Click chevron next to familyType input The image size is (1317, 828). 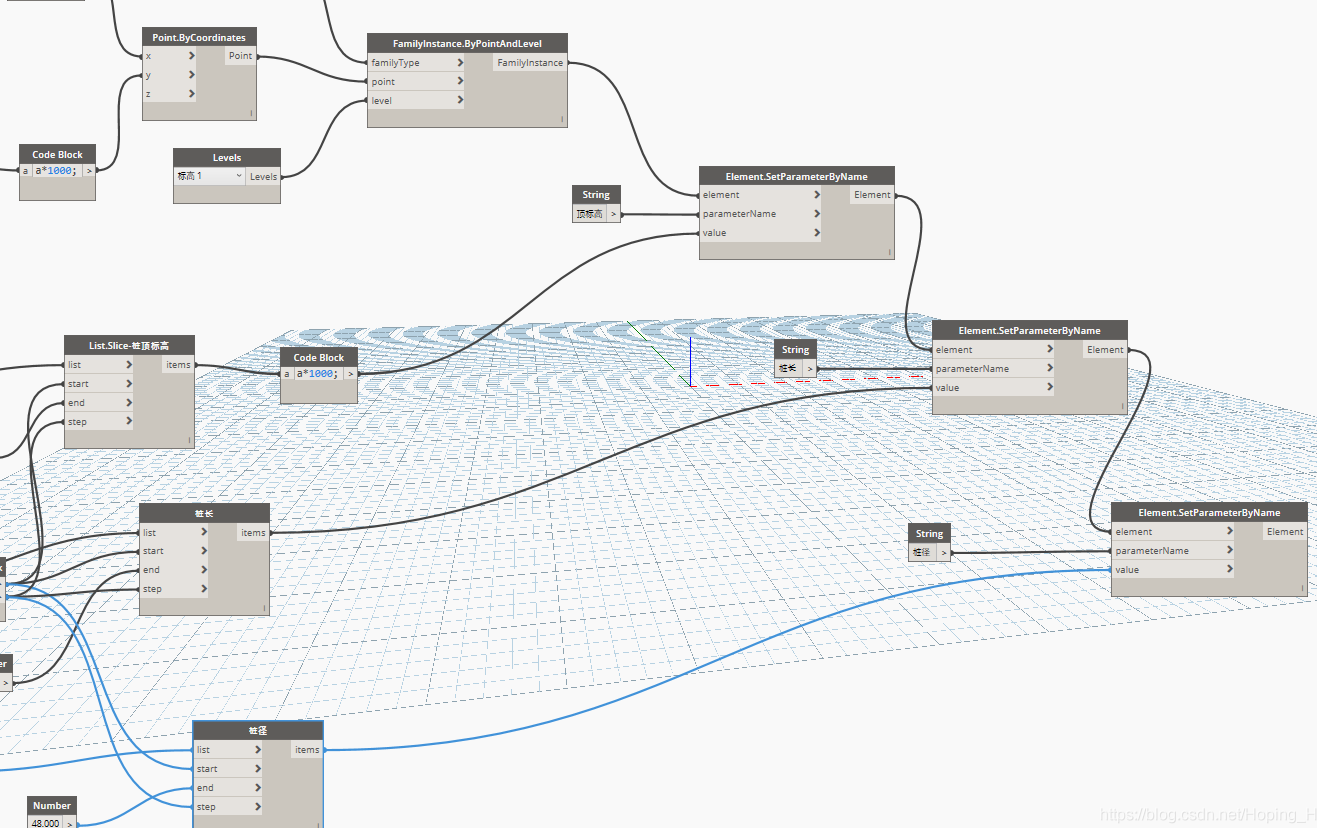click(x=460, y=63)
